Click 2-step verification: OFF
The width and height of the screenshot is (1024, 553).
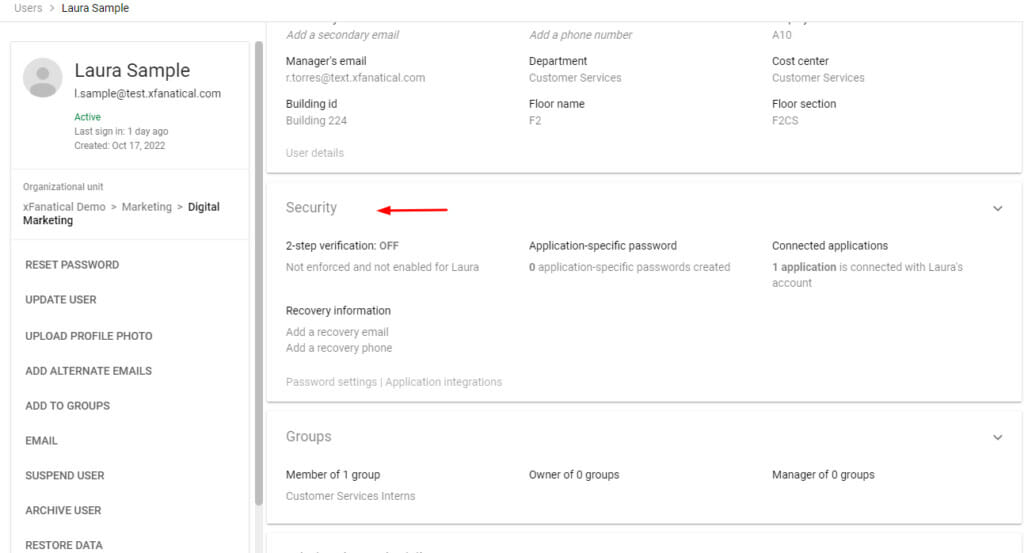click(342, 245)
